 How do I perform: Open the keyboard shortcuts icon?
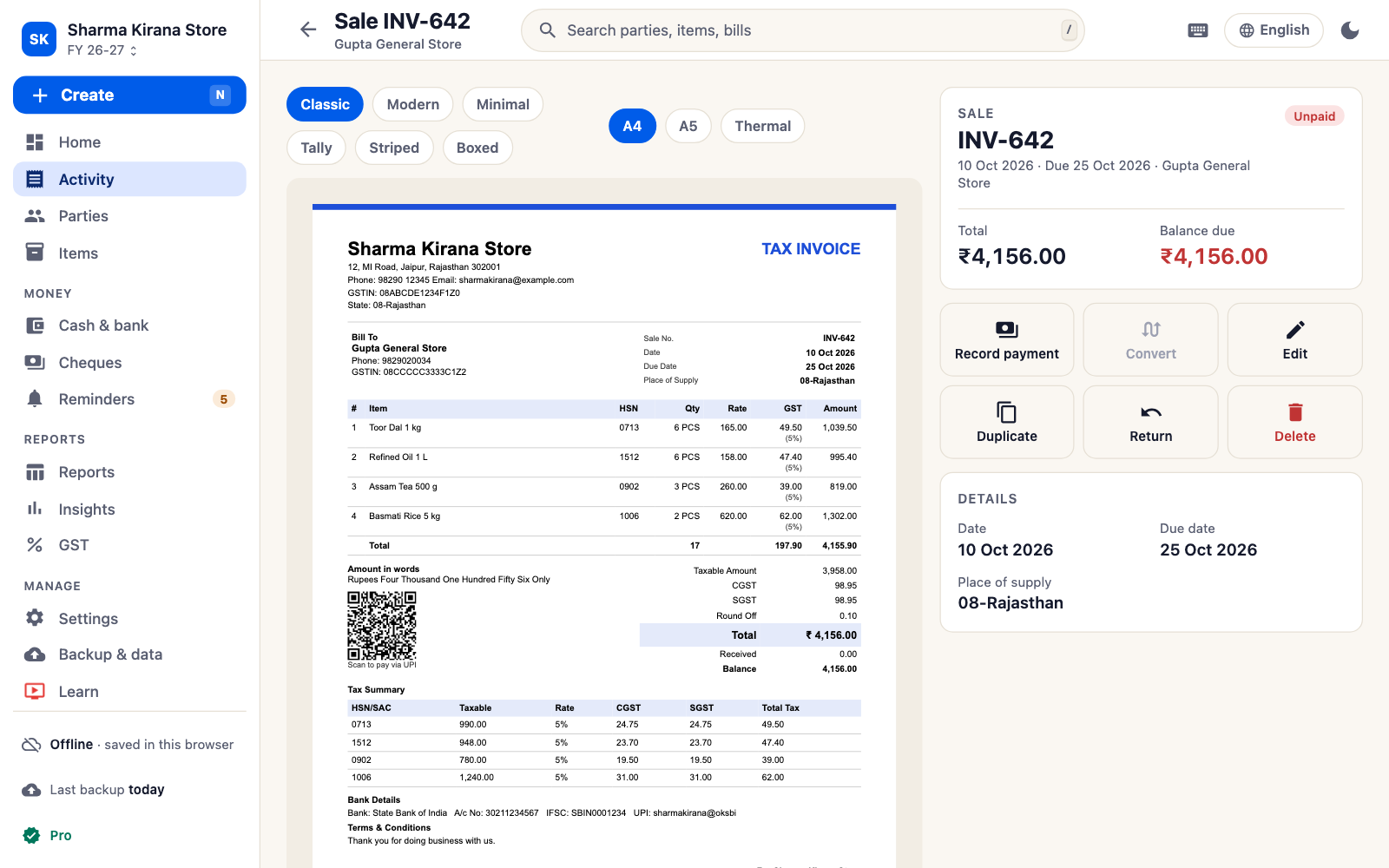pos(1198,30)
